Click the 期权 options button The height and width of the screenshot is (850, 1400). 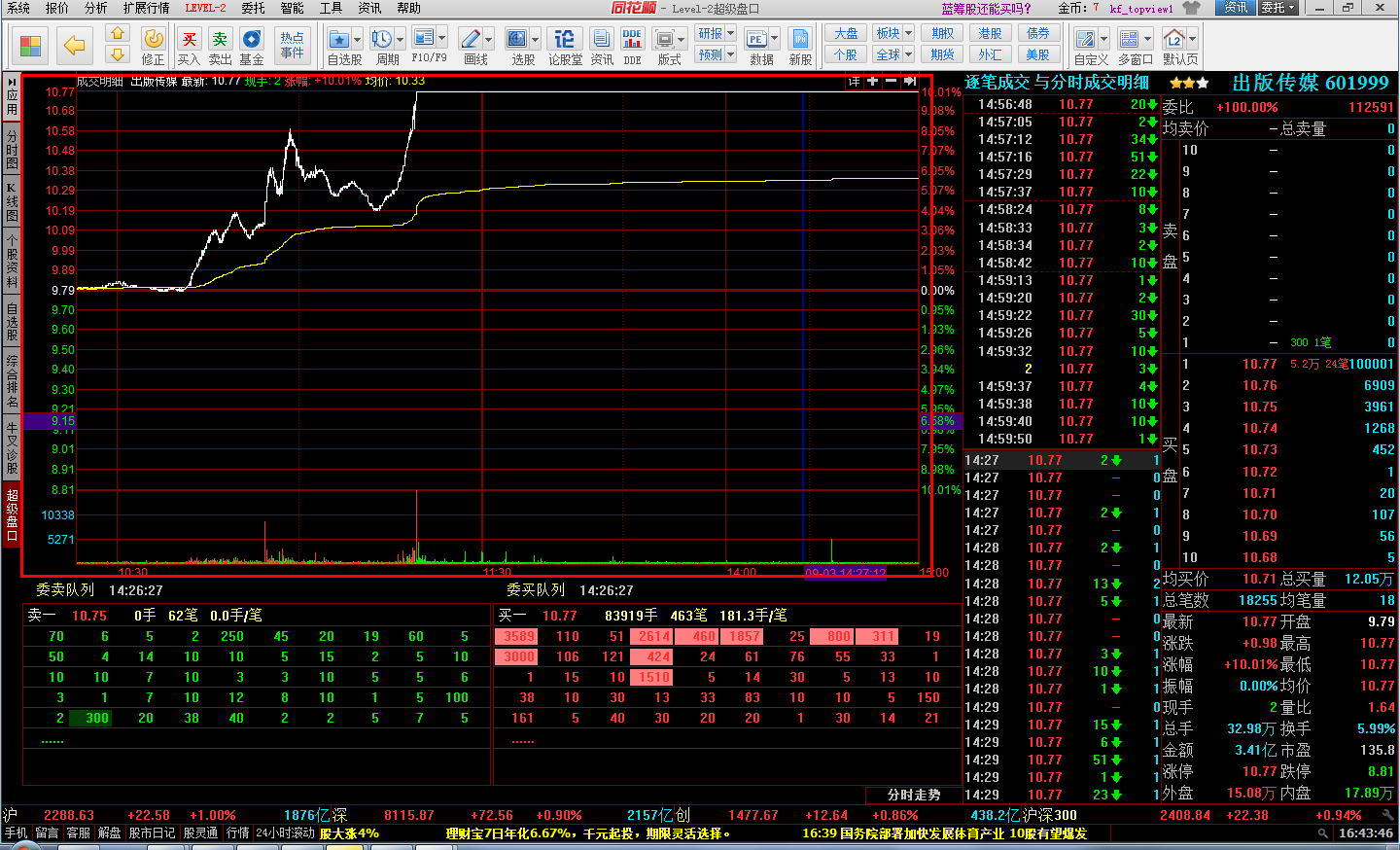coord(941,33)
